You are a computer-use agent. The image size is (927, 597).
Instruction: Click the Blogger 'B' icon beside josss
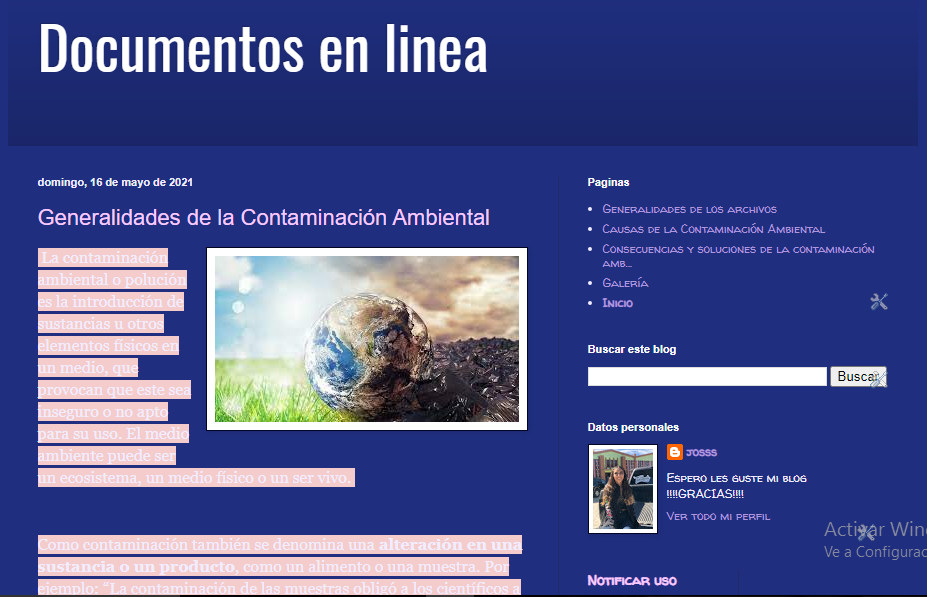pyautogui.click(x=674, y=452)
